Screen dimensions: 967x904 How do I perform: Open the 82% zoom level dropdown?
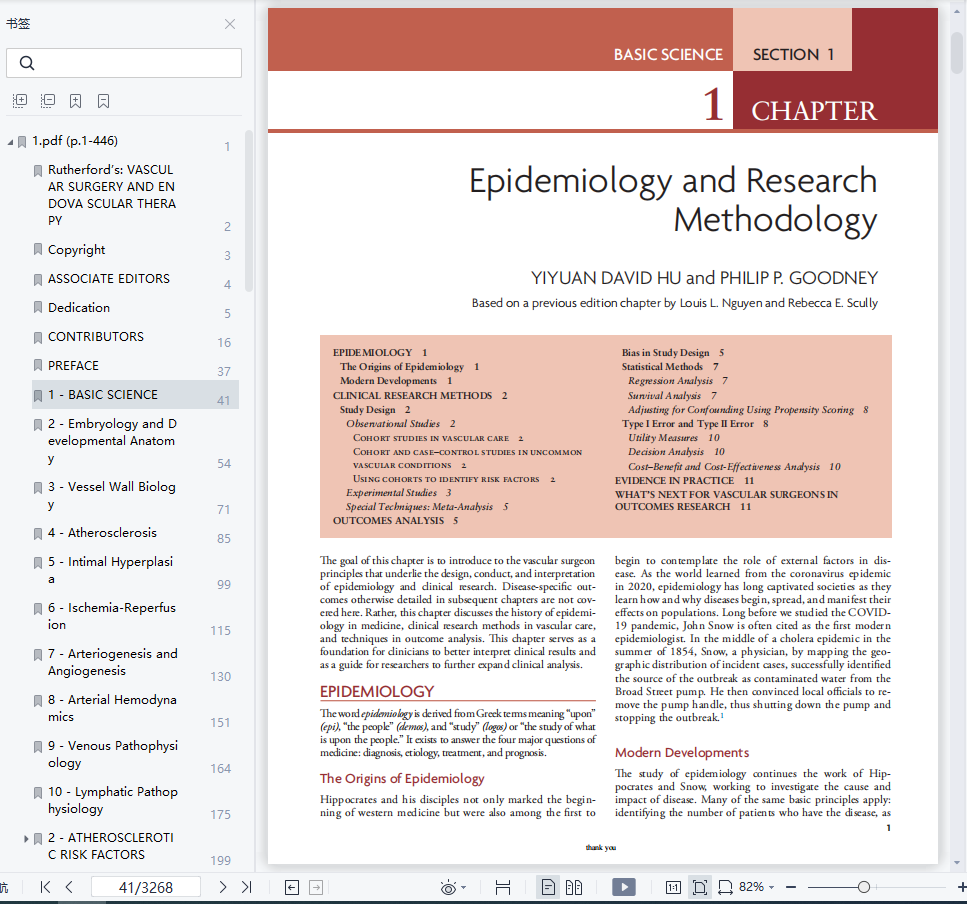757,887
